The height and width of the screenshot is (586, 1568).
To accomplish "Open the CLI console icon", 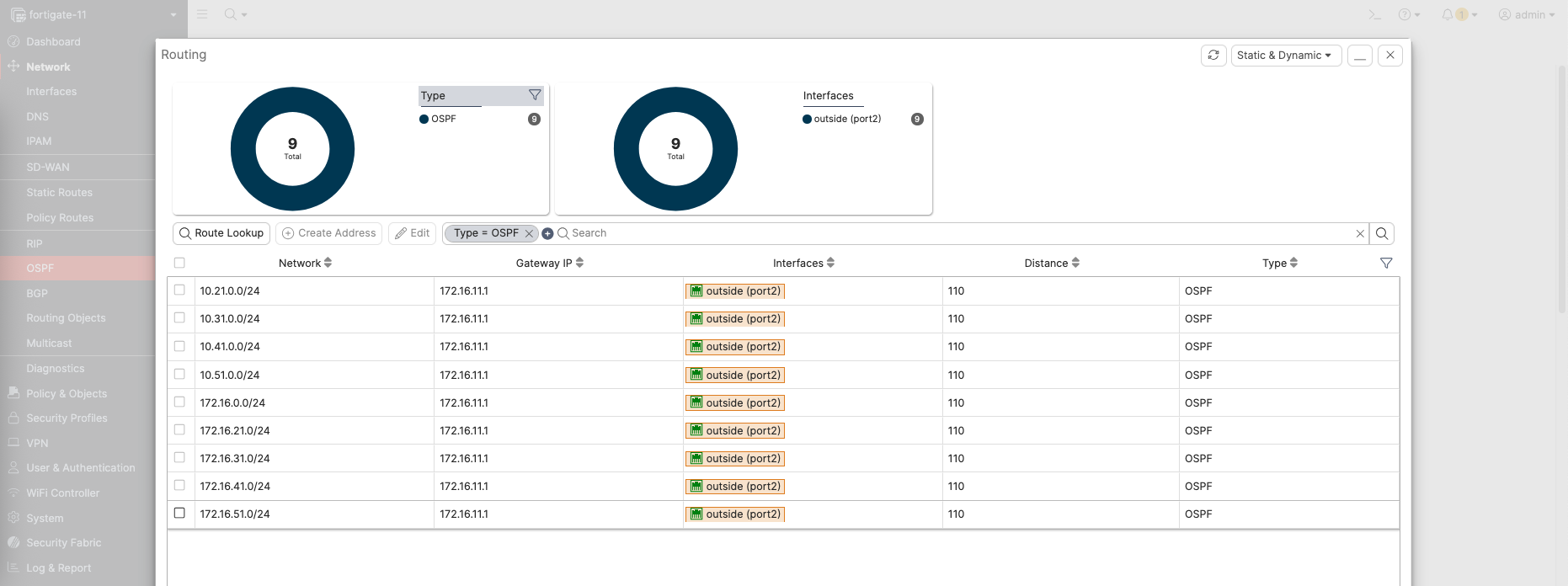I will (x=1373, y=15).
